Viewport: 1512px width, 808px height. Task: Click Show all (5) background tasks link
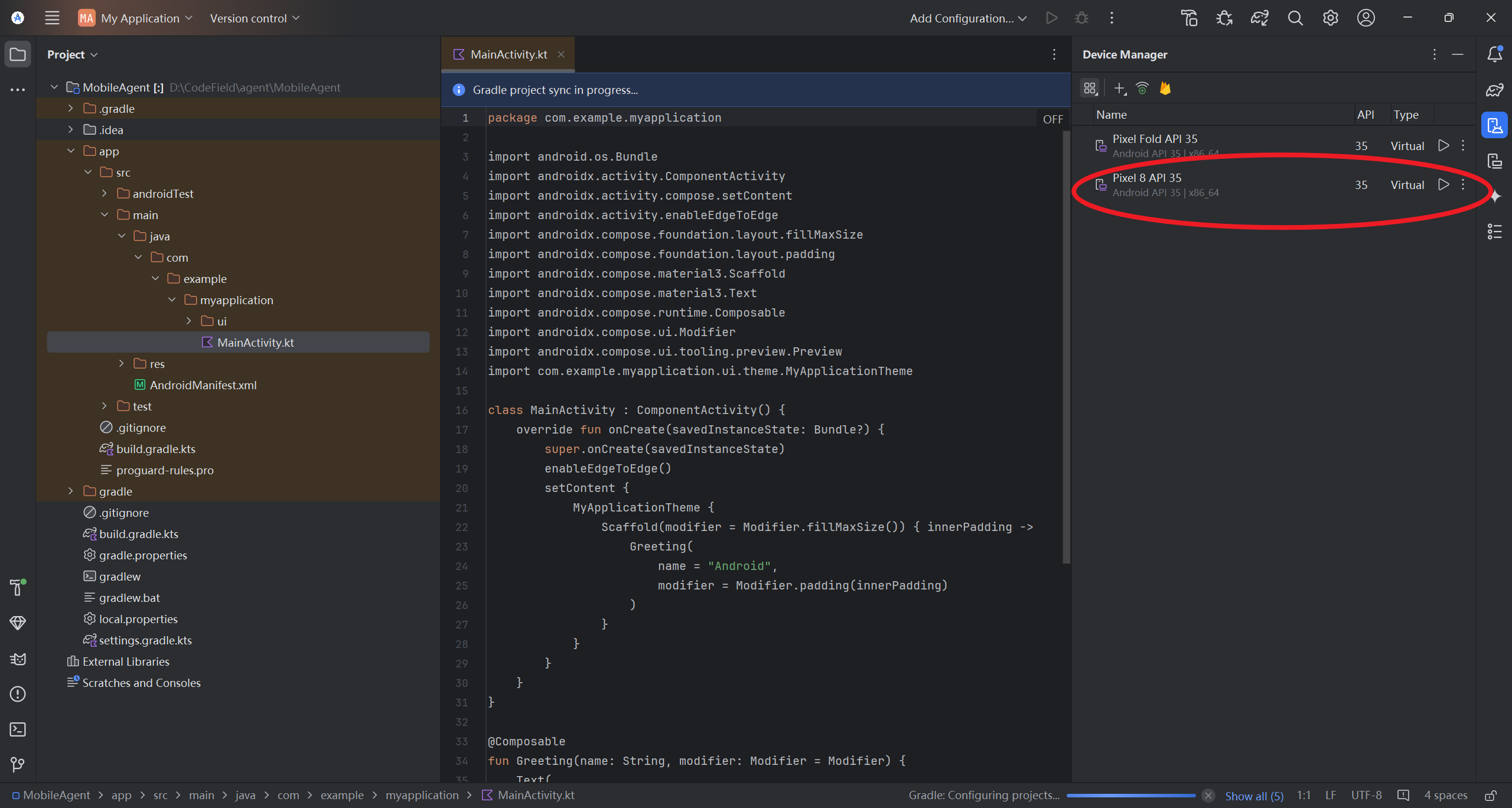pos(1254,796)
